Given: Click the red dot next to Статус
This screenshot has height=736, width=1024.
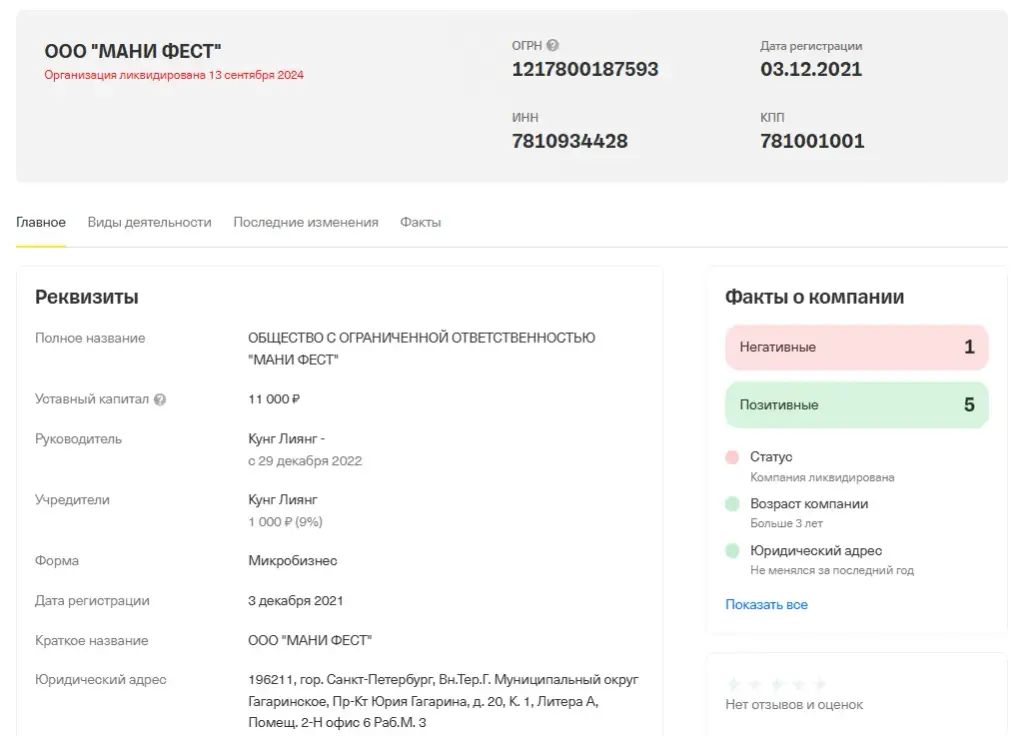Looking at the screenshot, I should (732, 457).
